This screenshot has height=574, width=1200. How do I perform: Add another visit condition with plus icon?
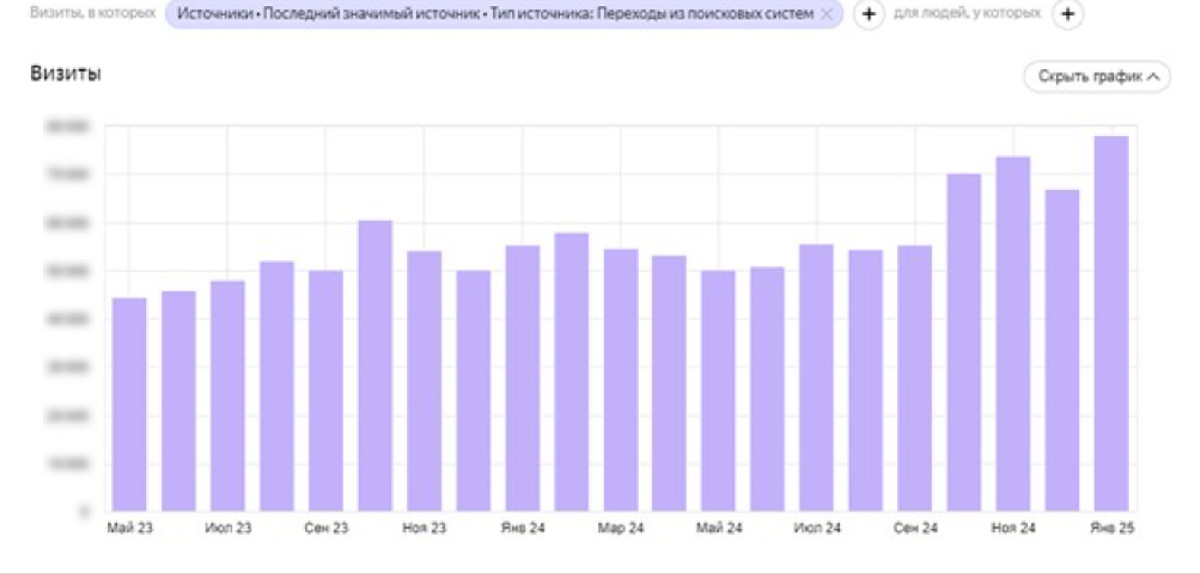pos(868,15)
